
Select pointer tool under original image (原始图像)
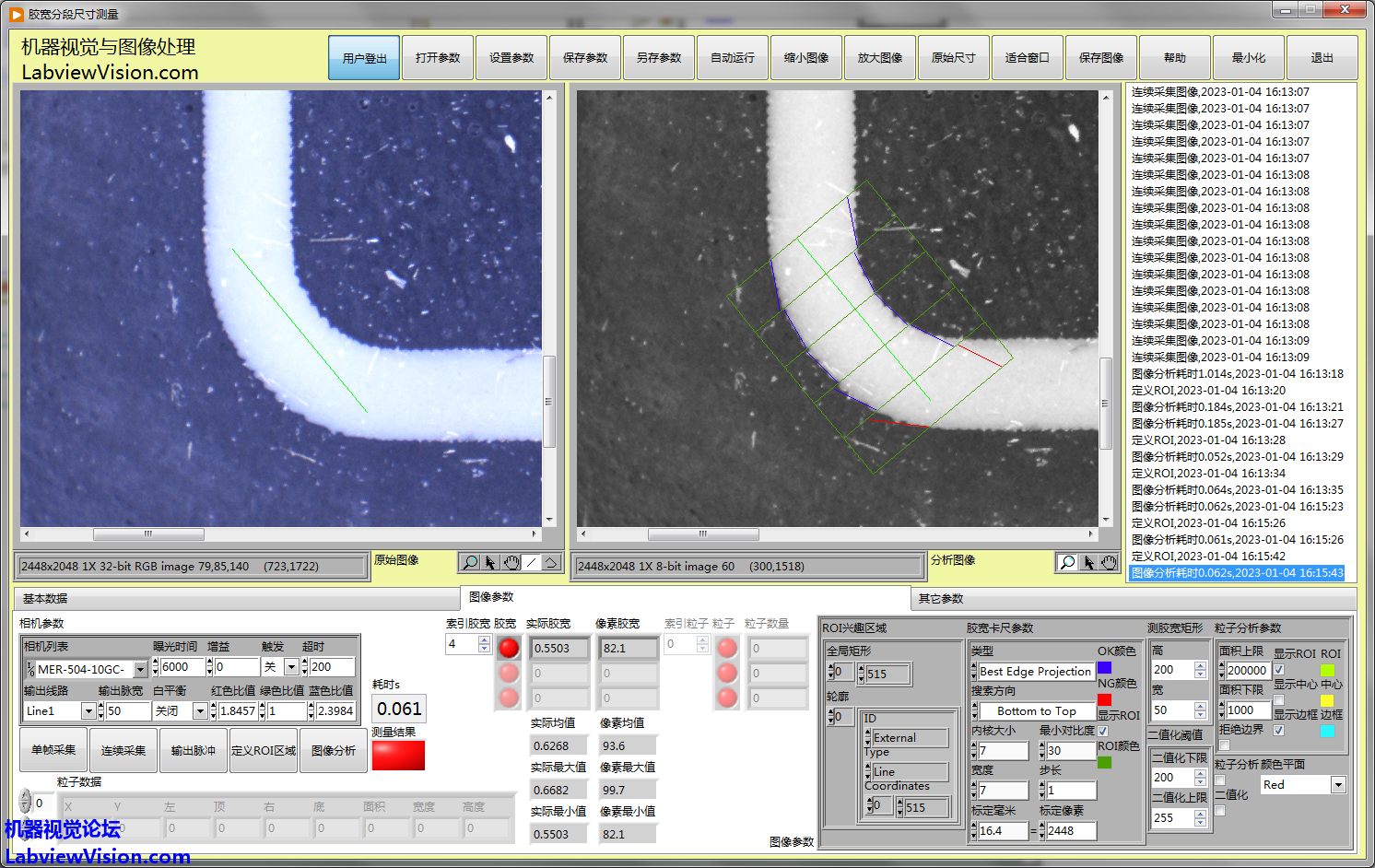tap(490, 562)
